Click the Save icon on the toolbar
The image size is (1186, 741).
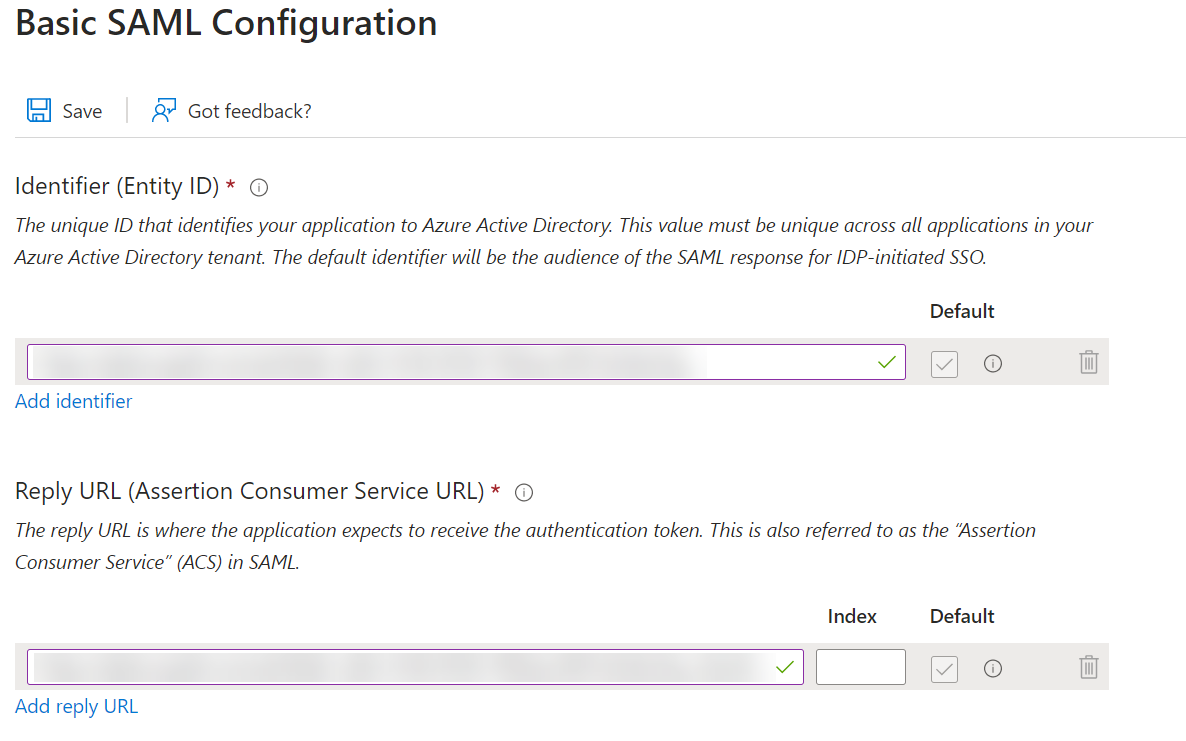[38, 110]
